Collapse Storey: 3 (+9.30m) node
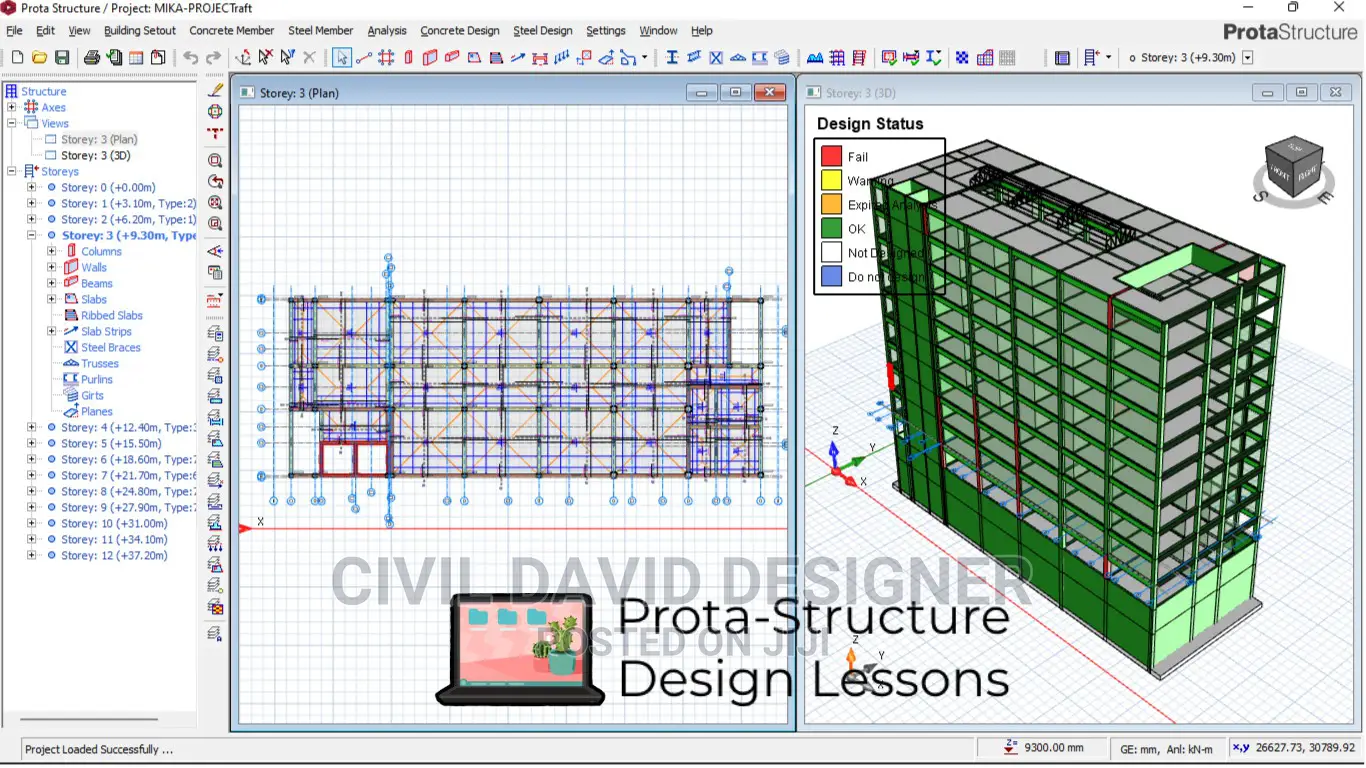The image size is (1366, 768). click(31, 235)
